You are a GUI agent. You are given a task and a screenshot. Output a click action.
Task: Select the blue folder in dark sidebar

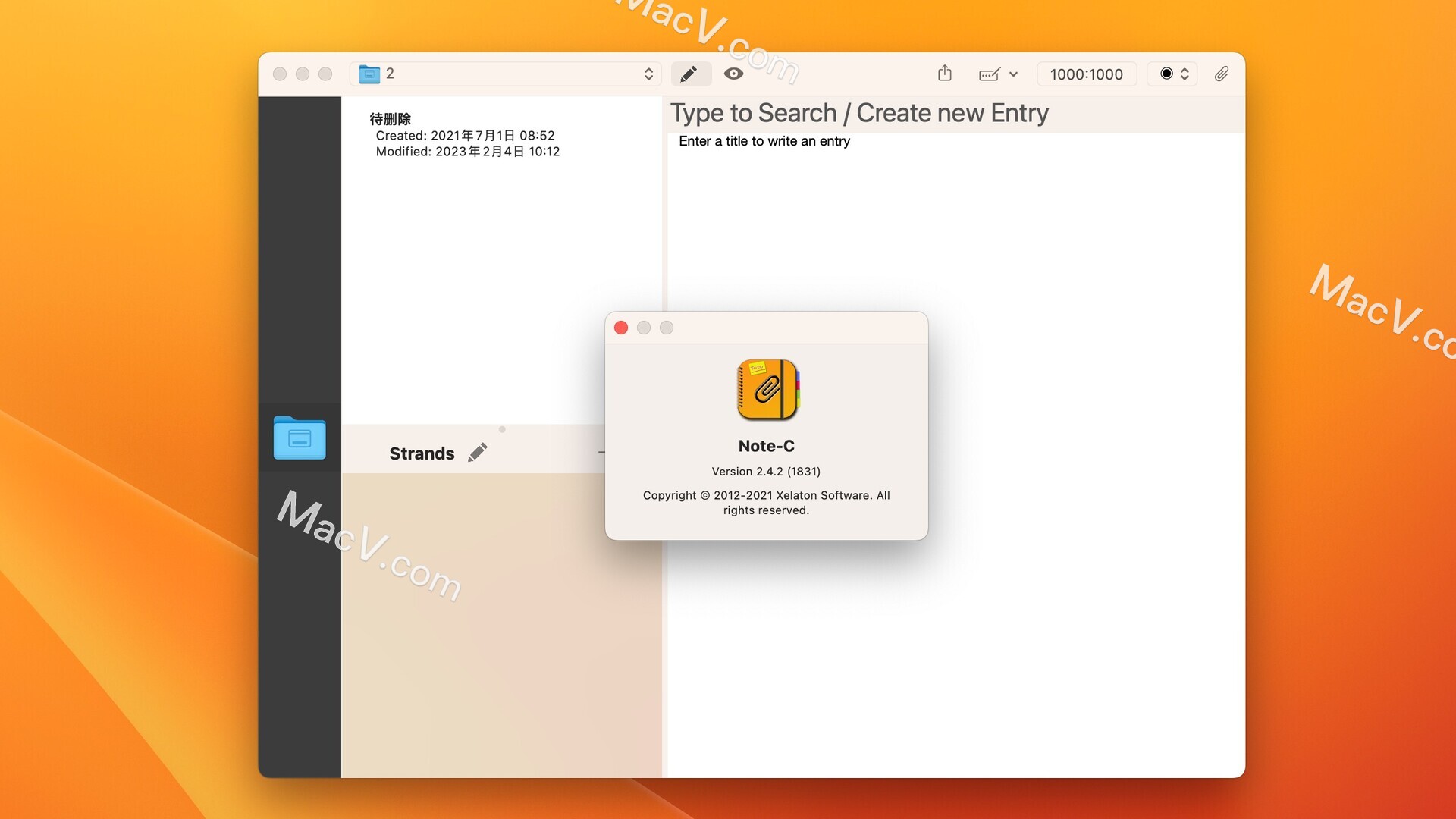click(x=300, y=438)
